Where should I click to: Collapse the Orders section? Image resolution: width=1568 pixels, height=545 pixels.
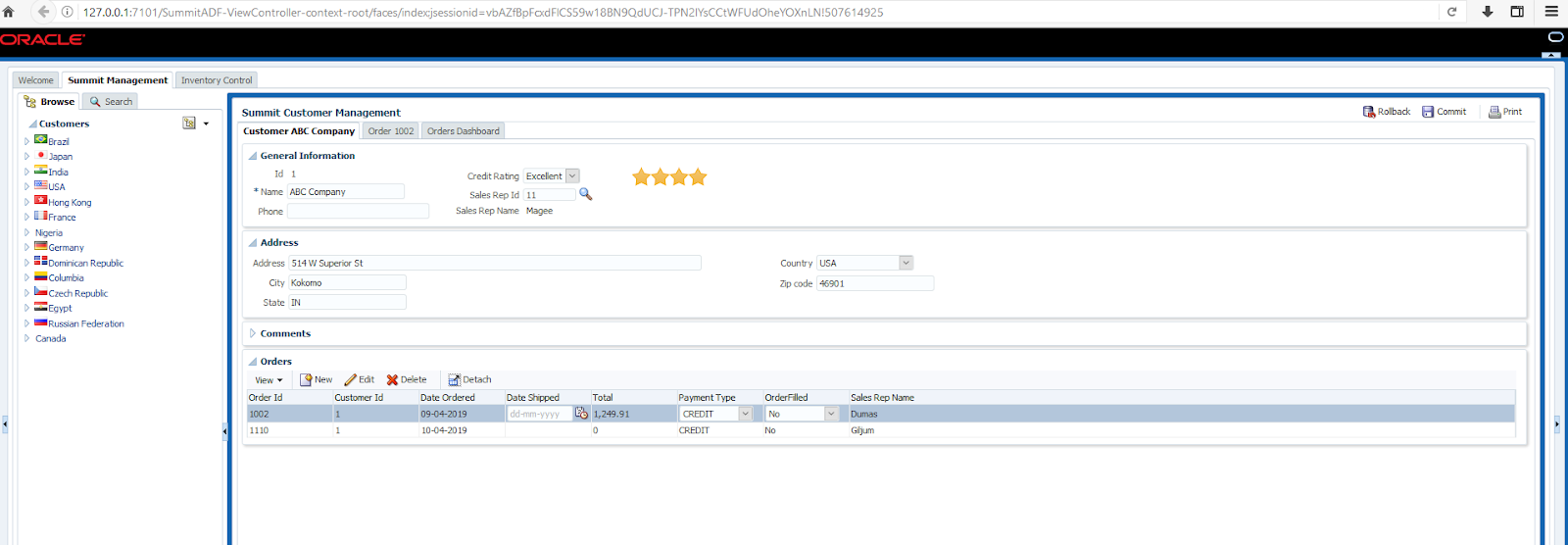pyautogui.click(x=253, y=362)
